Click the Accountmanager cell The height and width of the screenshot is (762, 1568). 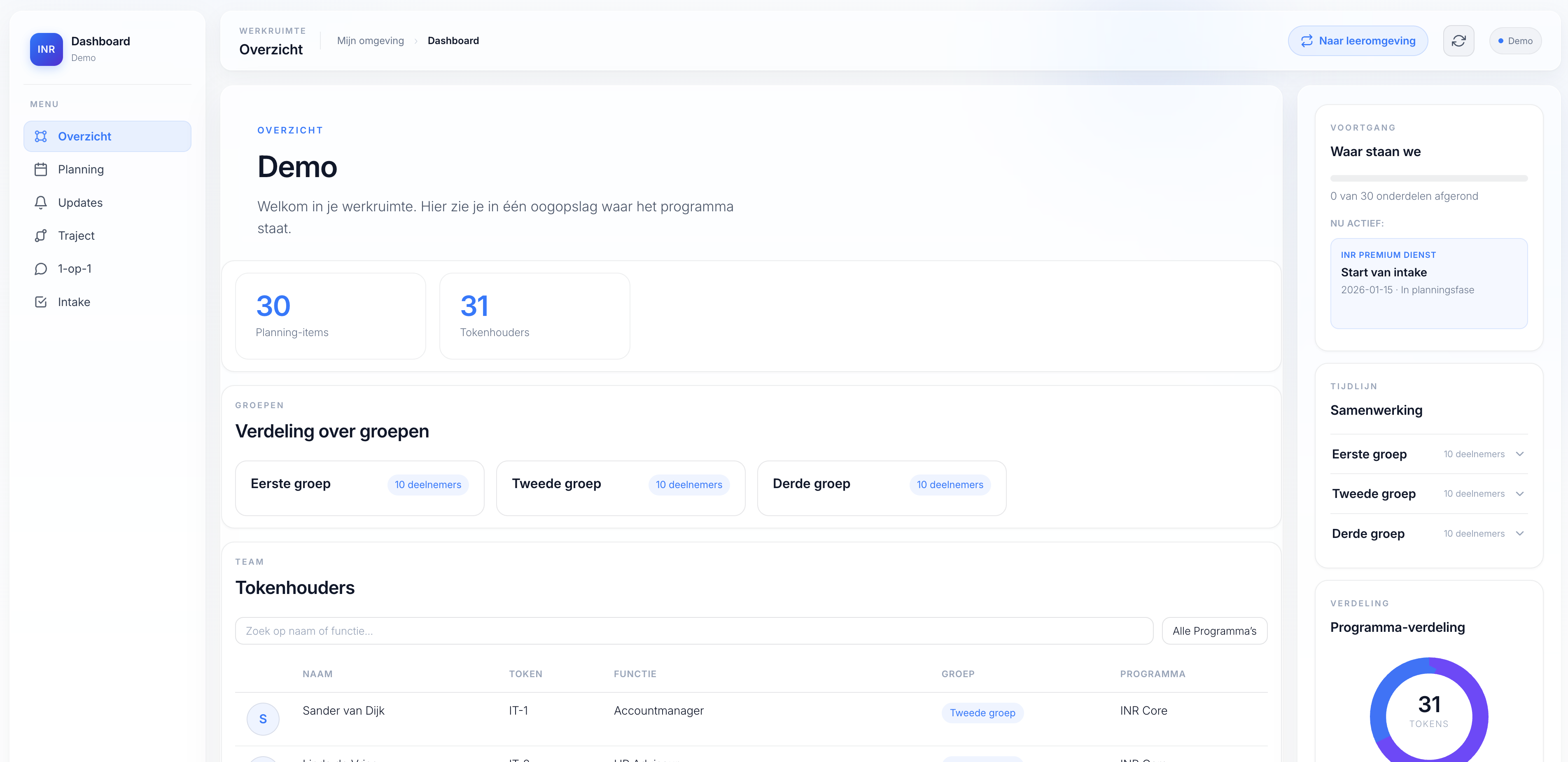[x=658, y=710]
